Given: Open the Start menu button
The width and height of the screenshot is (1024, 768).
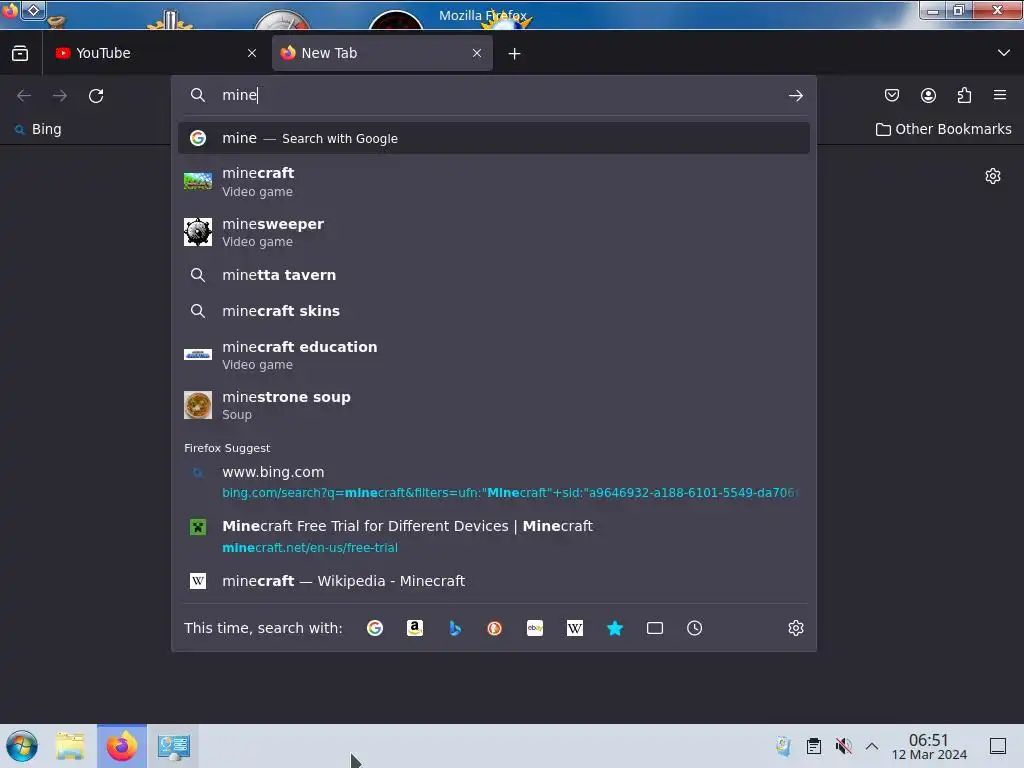Looking at the screenshot, I should pos(22,746).
